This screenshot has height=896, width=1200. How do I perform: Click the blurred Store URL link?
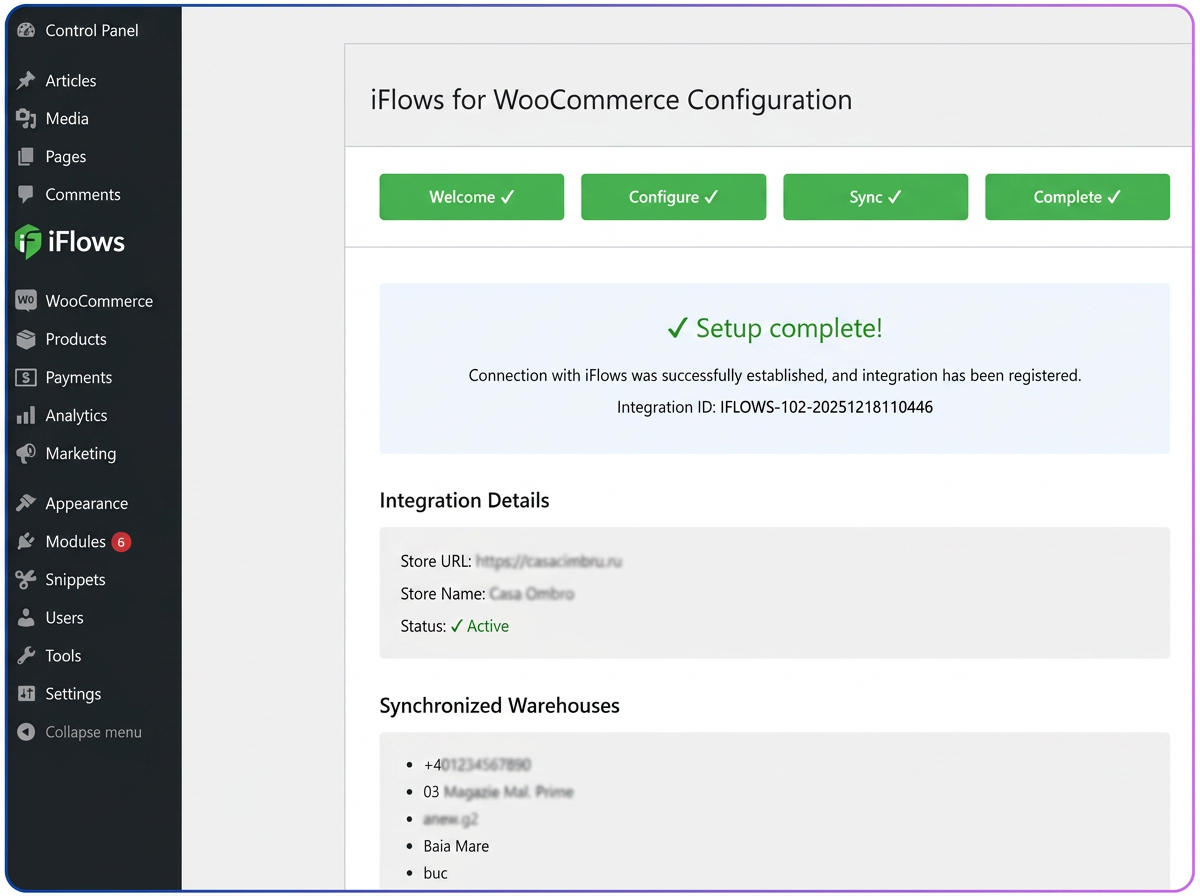point(549,562)
